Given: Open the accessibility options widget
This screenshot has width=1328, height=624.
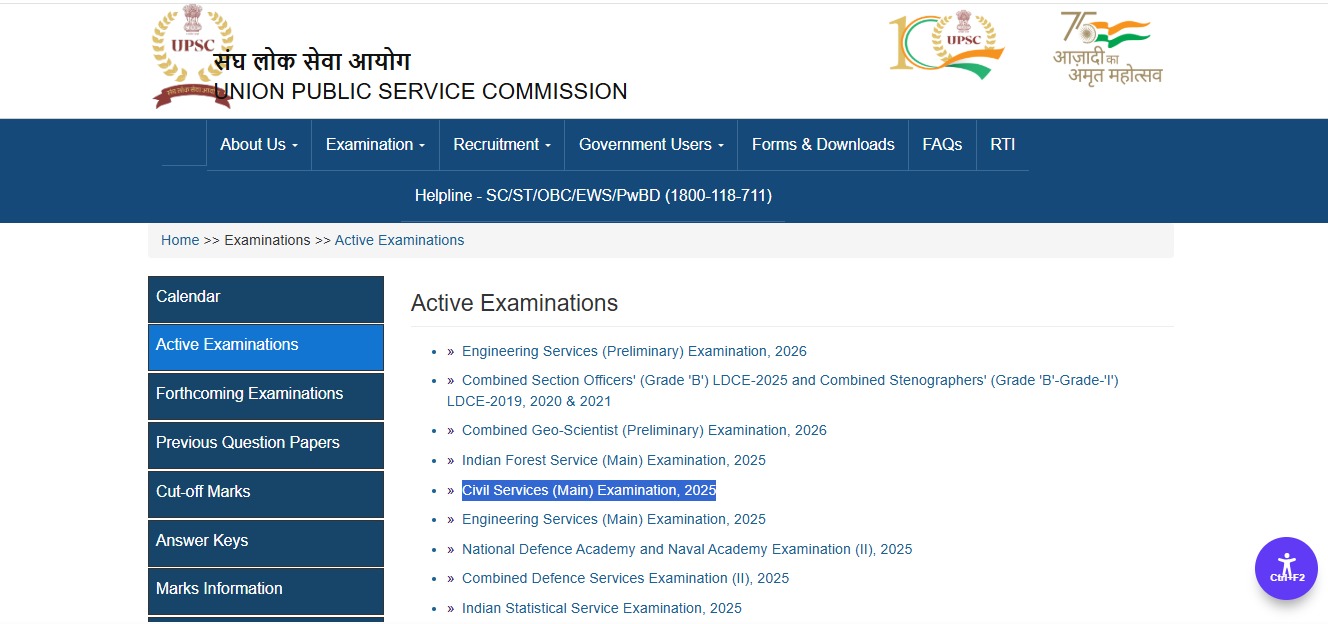Looking at the screenshot, I should tap(1286, 568).
